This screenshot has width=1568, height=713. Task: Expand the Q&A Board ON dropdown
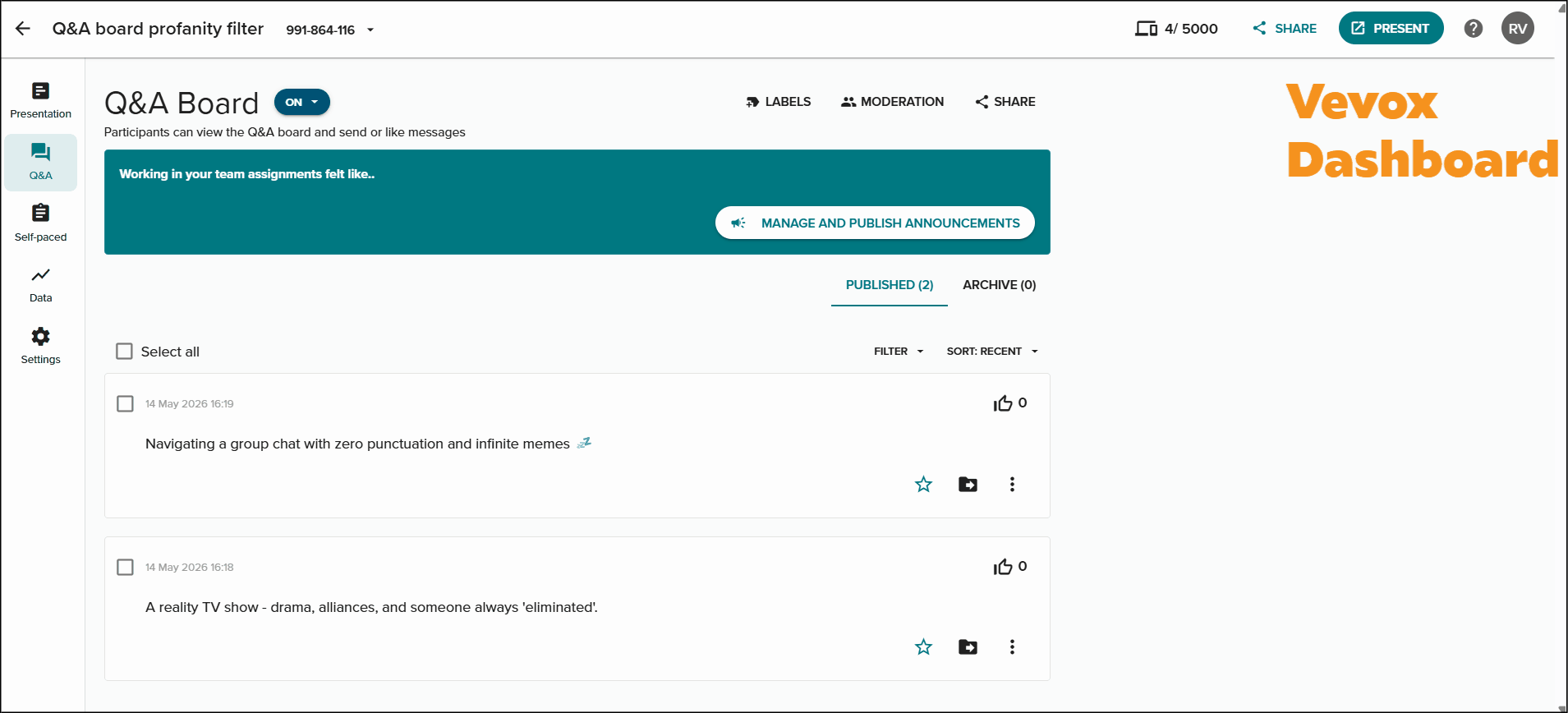(302, 102)
